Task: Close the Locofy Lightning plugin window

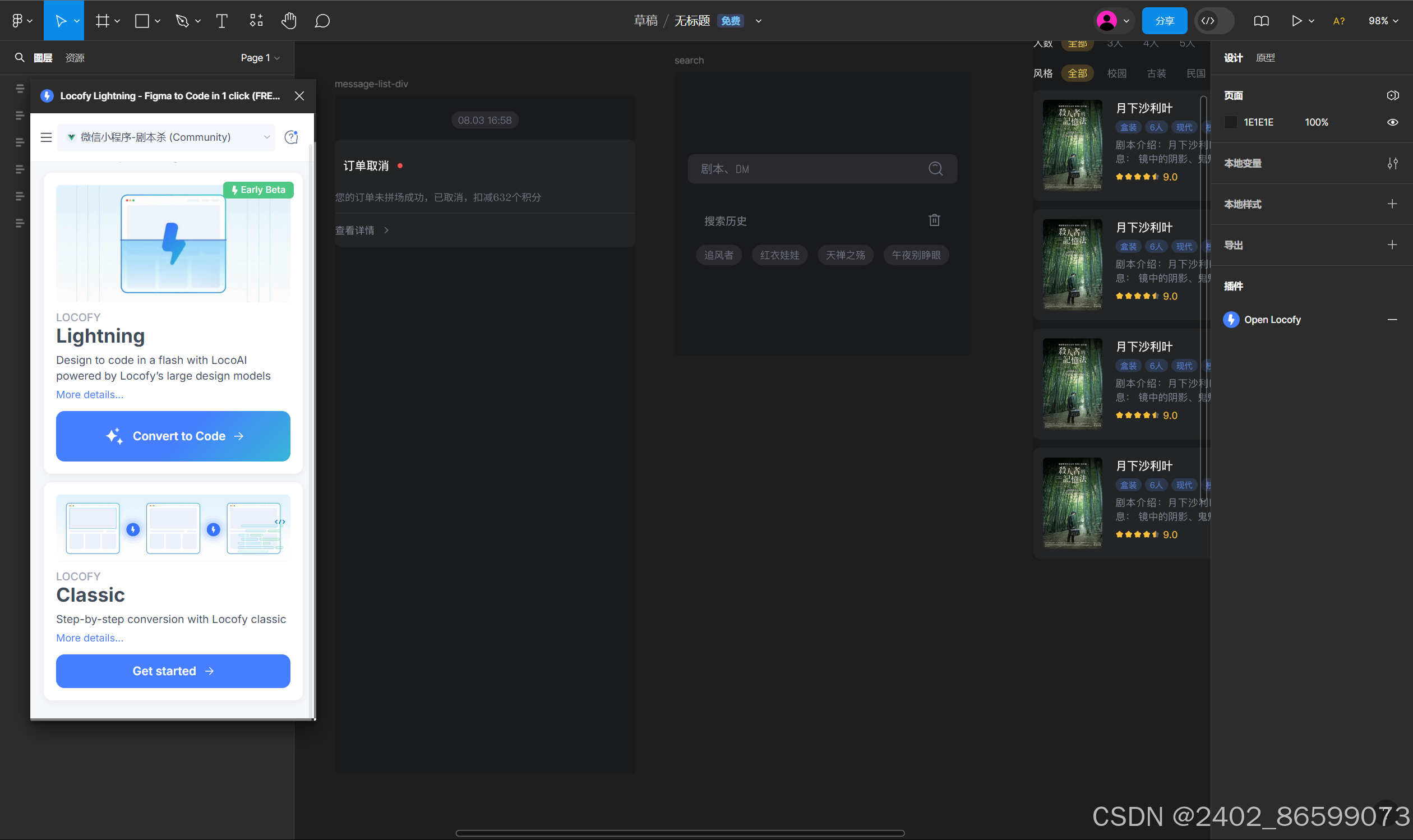Action: tap(299, 96)
